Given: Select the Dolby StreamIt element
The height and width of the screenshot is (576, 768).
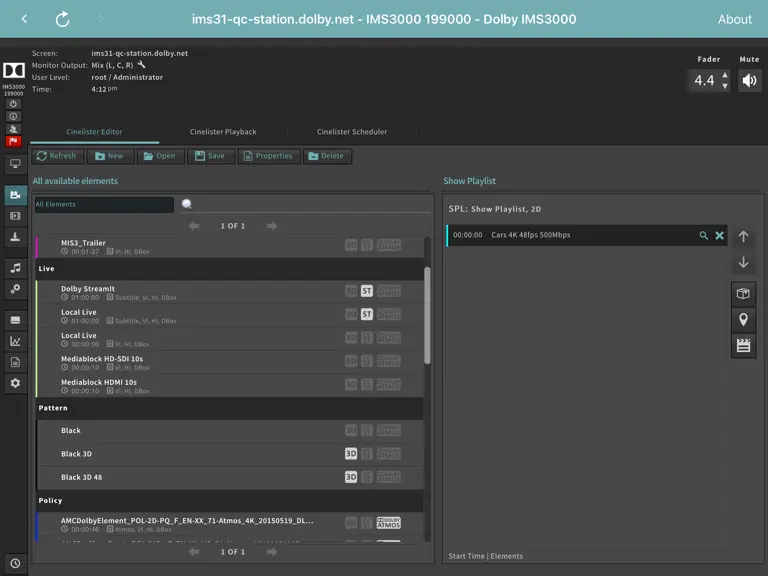Looking at the screenshot, I should point(230,292).
